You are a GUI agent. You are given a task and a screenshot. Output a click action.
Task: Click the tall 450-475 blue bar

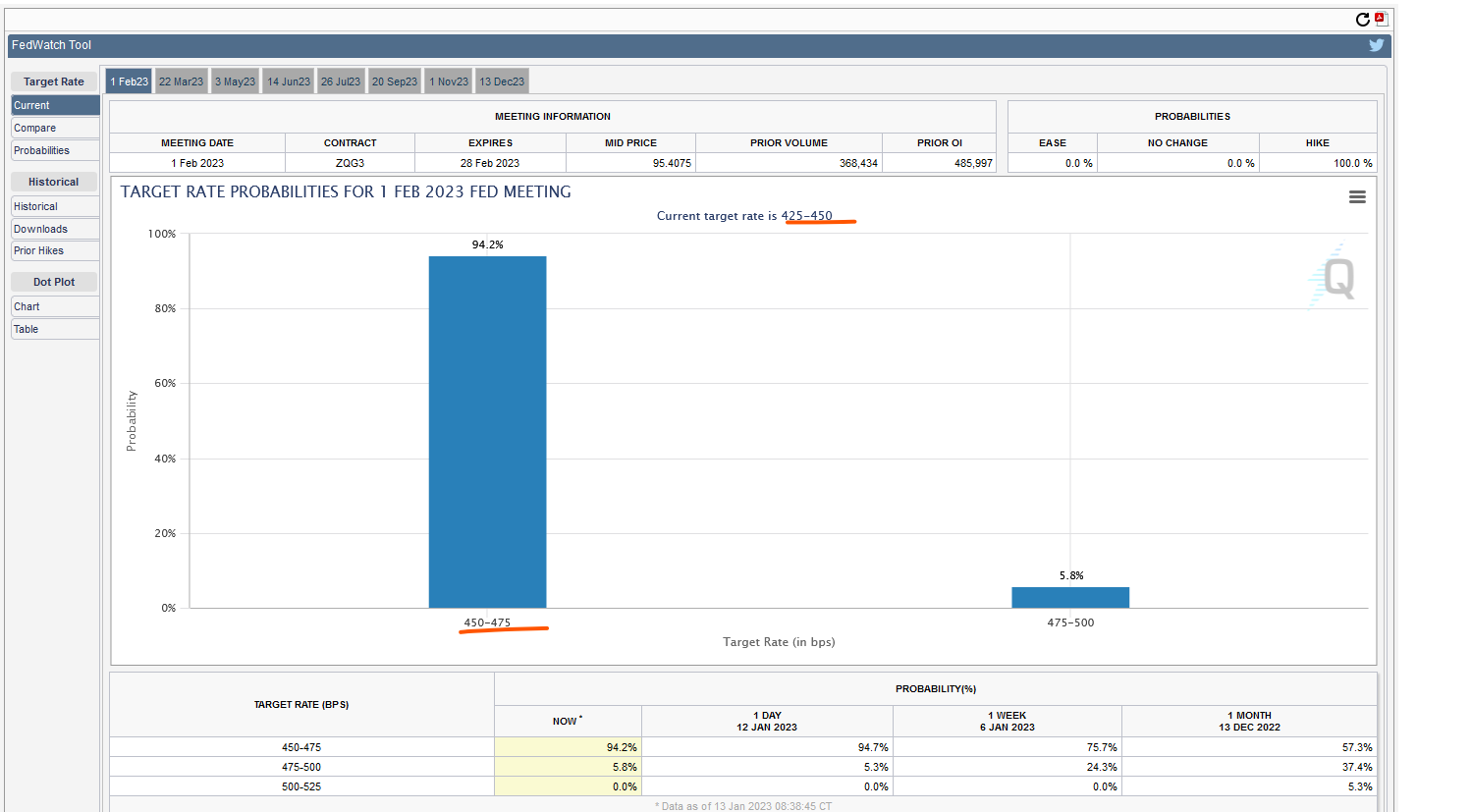pos(487,432)
